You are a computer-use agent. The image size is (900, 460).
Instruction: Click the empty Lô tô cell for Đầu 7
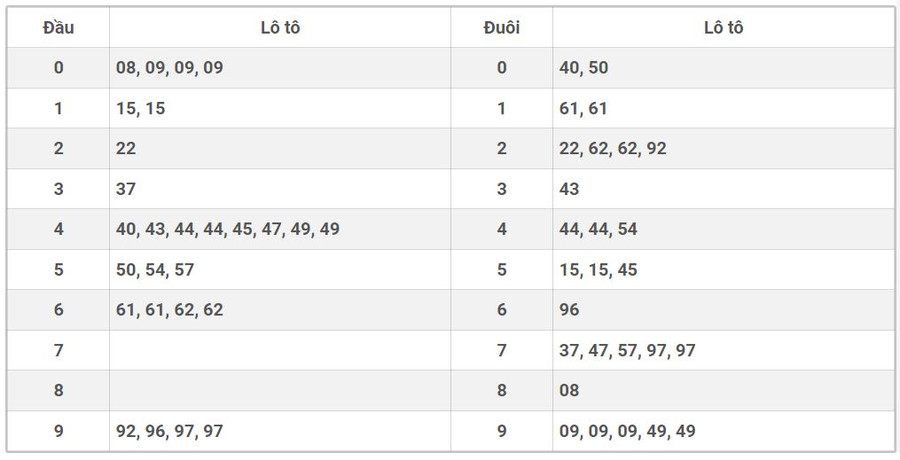pos(279,350)
